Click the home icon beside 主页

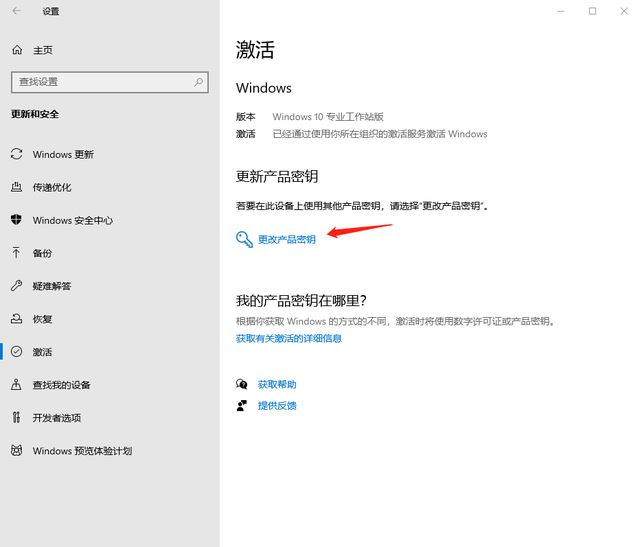pos(17,50)
